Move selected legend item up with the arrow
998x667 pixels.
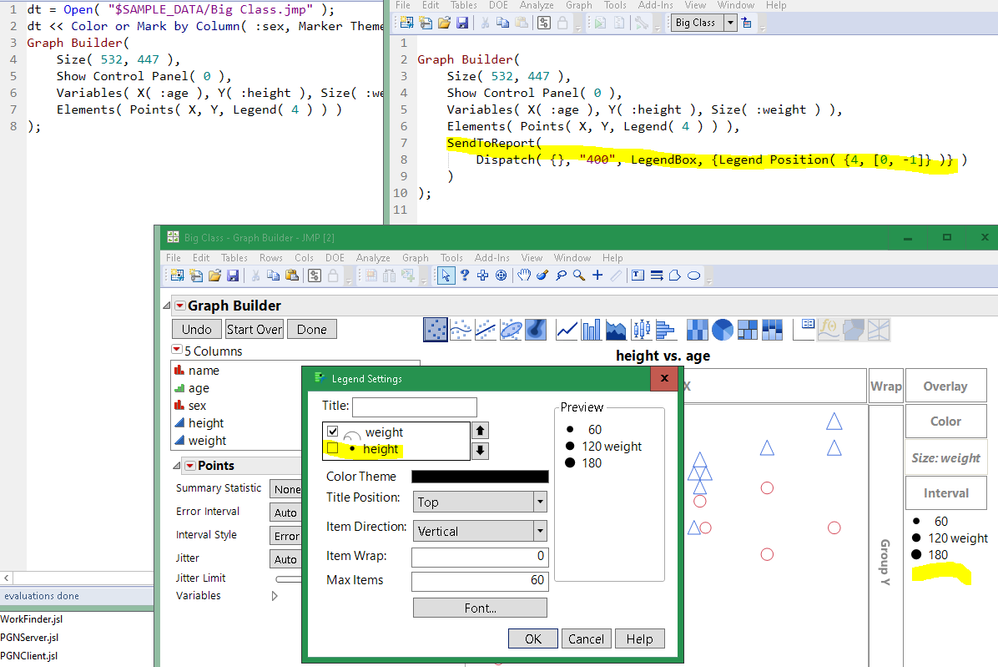(480, 431)
